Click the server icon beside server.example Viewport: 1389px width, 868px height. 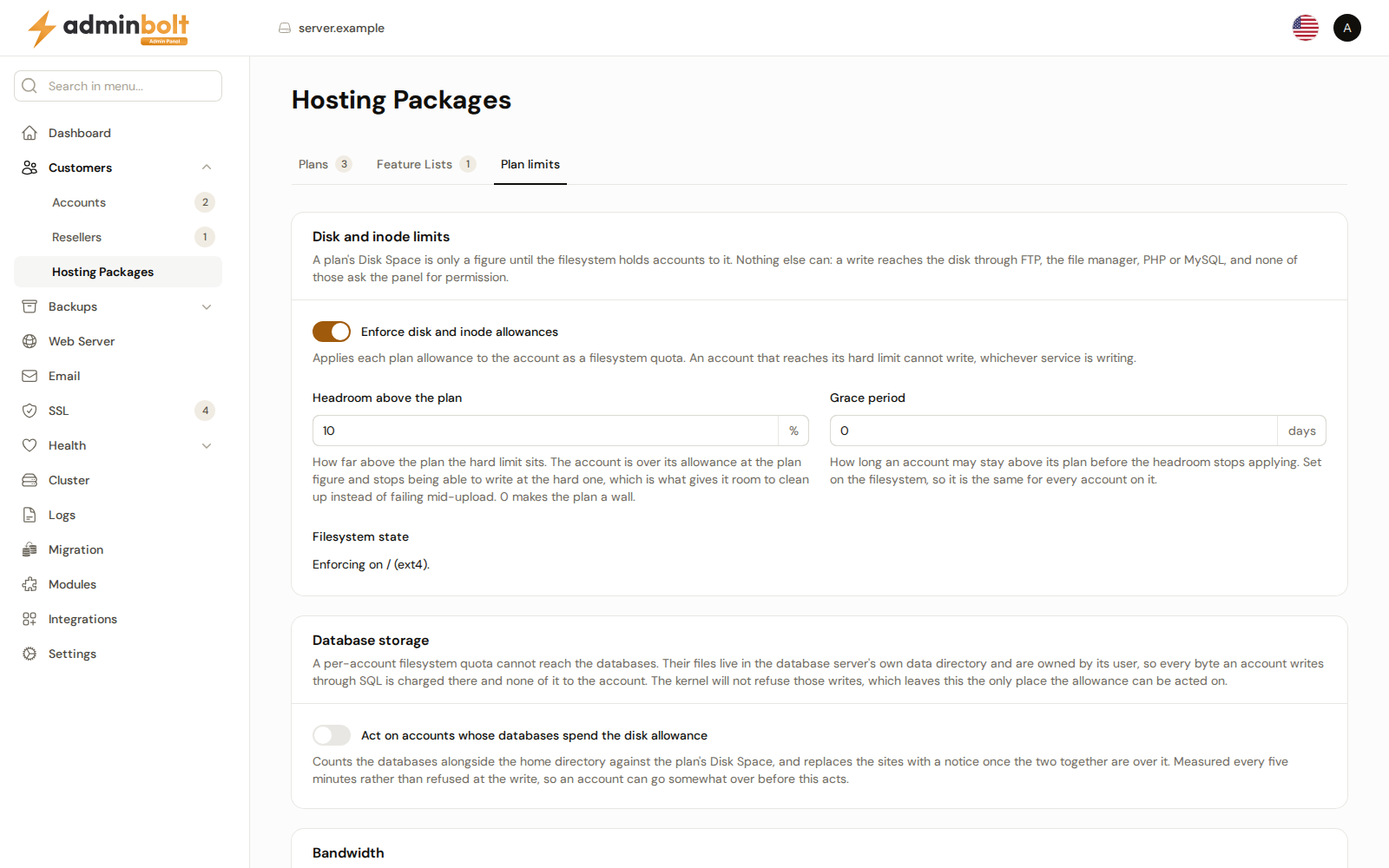pos(285,28)
